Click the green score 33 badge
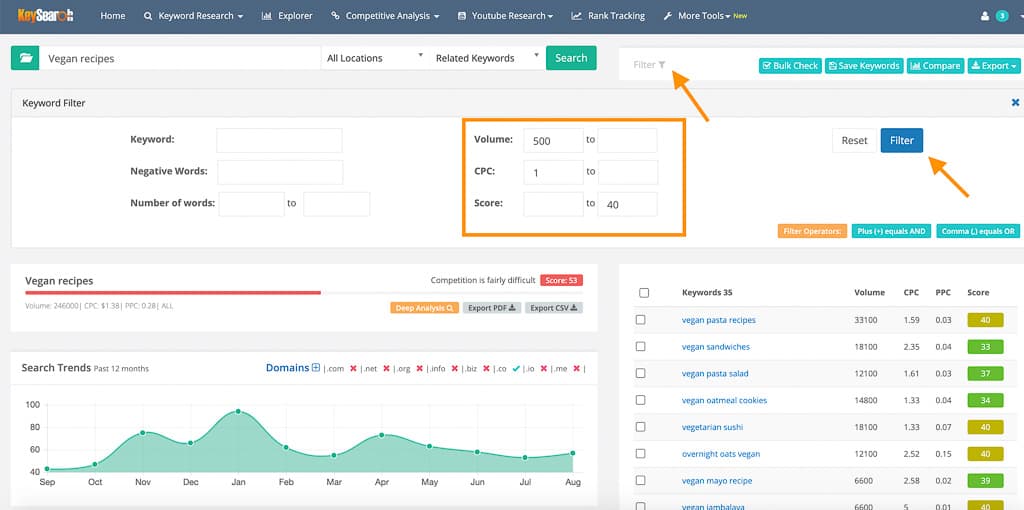 pyautogui.click(x=983, y=347)
